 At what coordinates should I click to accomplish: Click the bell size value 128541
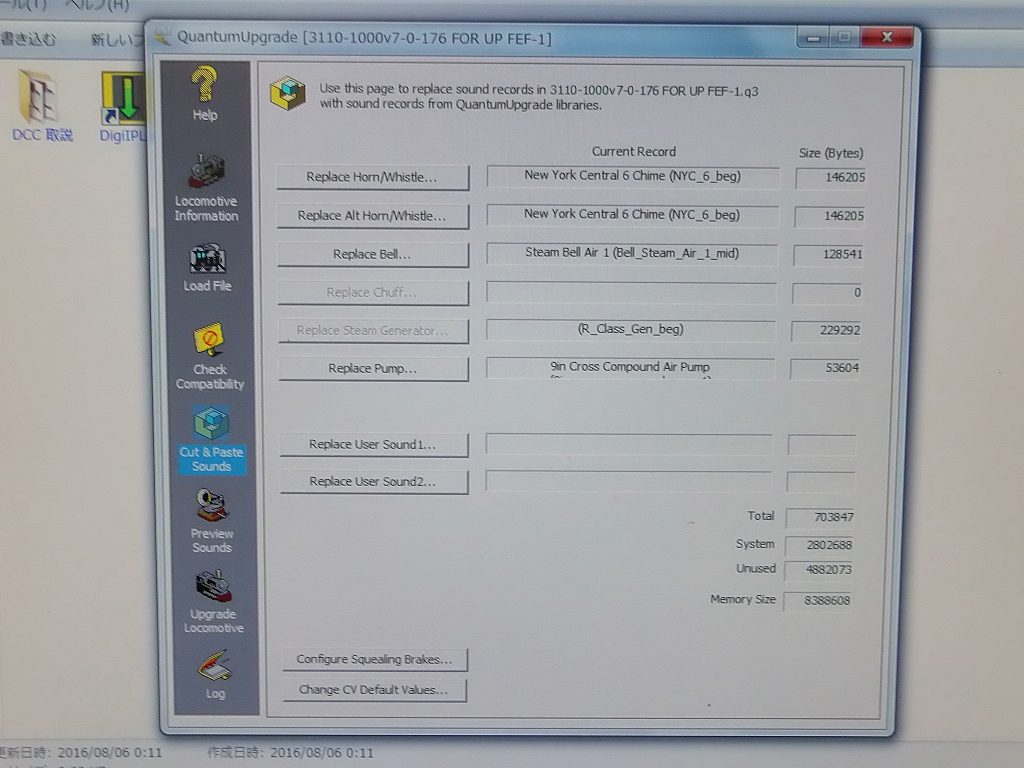click(828, 254)
